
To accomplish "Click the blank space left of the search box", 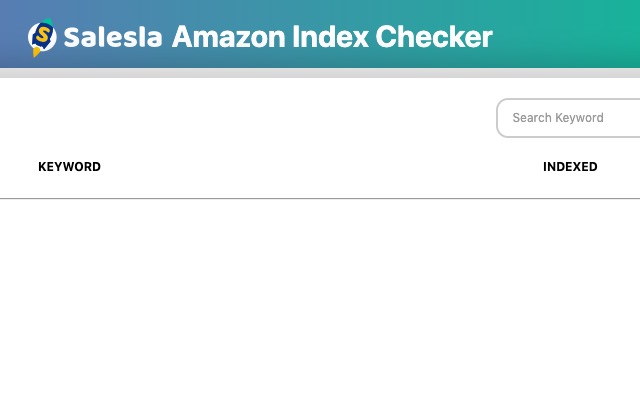I will pyautogui.click(x=250, y=118).
